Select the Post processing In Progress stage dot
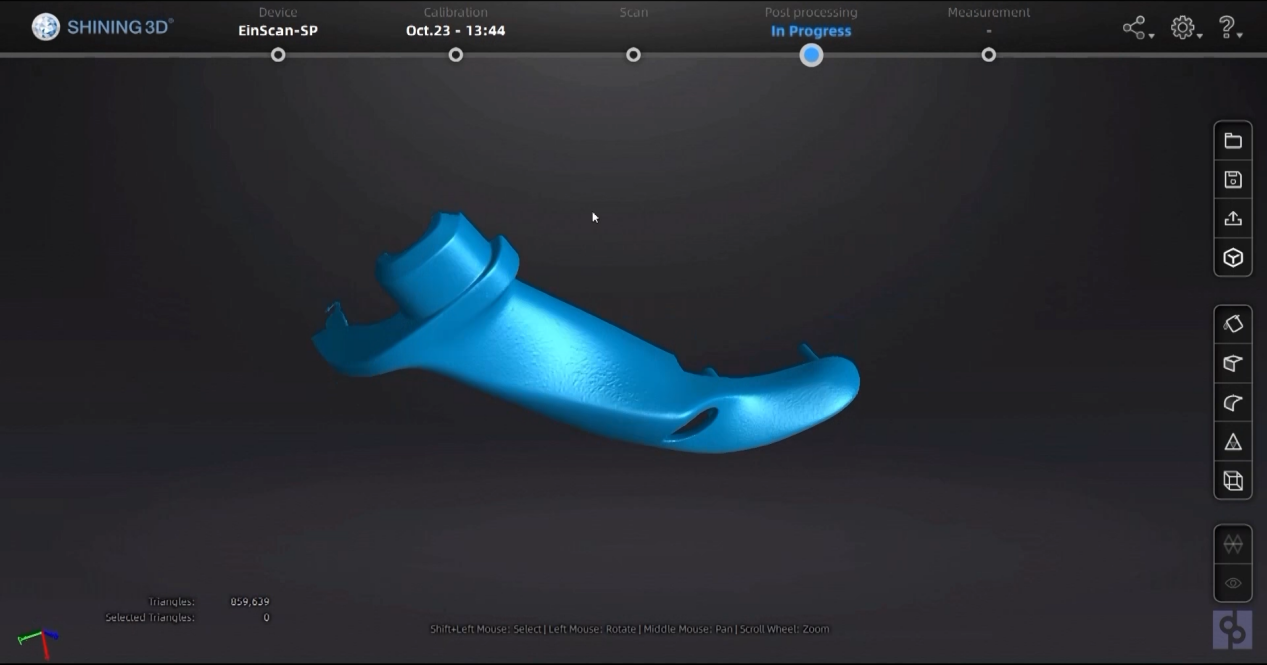The width and height of the screenshot is (1267, 665). click(811, 55)
